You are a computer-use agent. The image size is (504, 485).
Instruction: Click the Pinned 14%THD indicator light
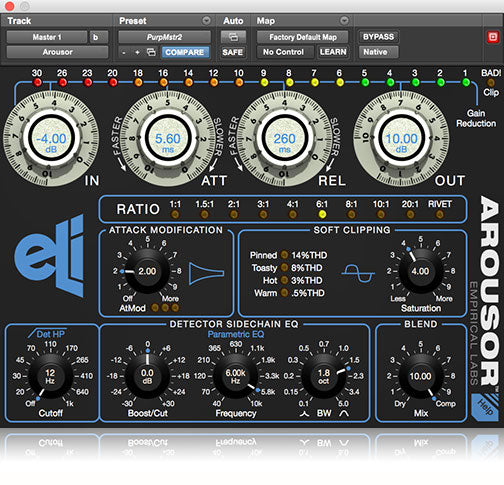click(x=284, y=255)
